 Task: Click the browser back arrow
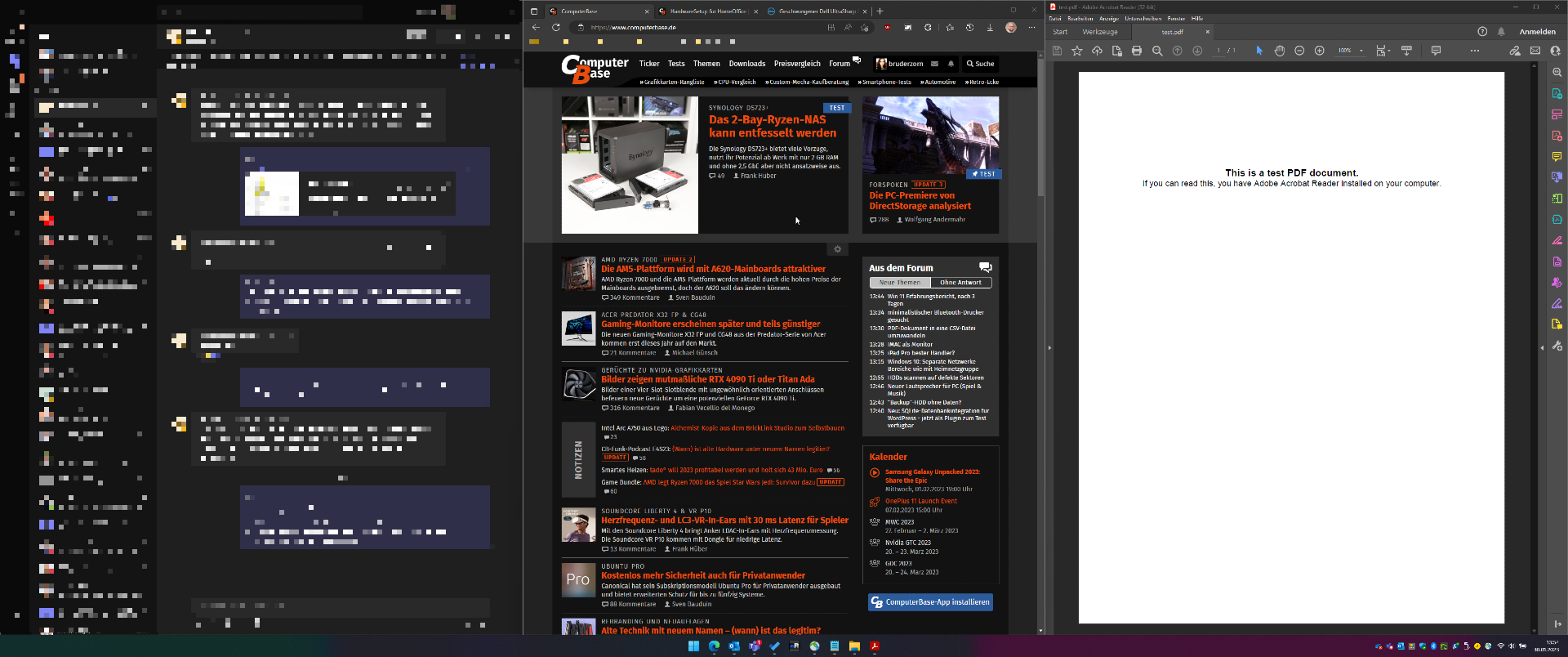[x=536, y=27]
